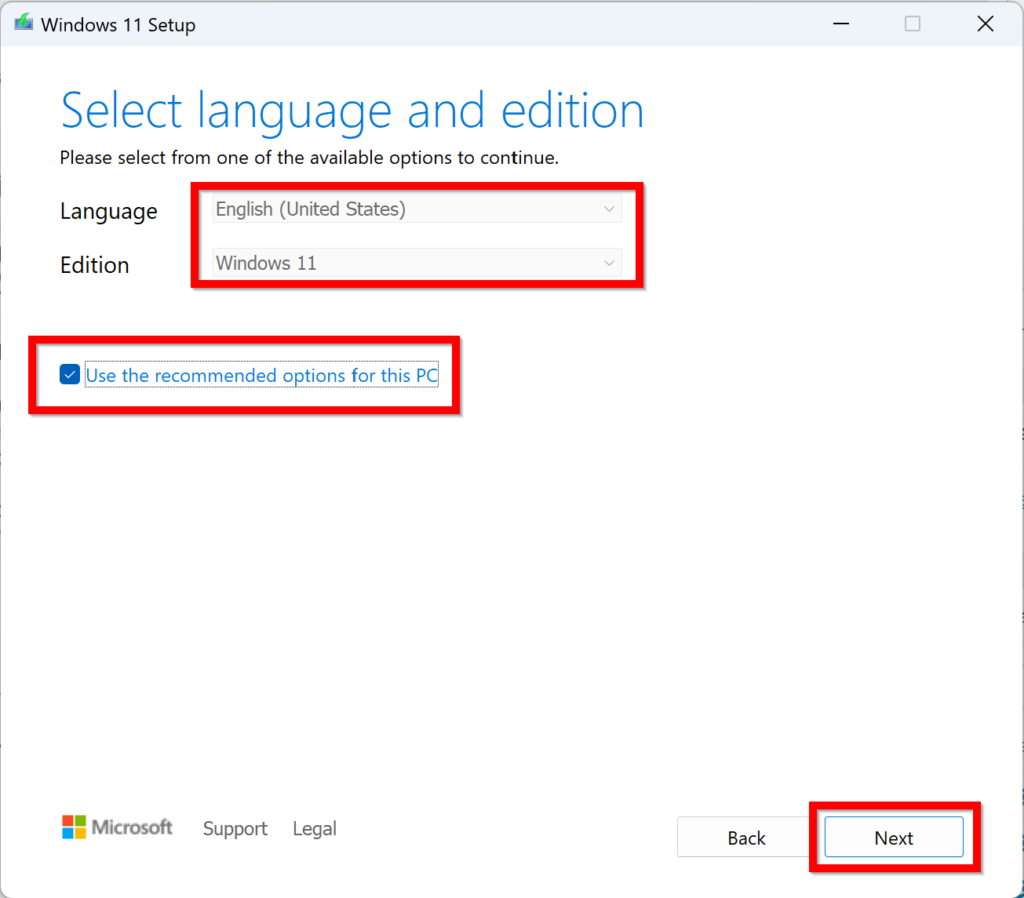
Task: Click the "Select language and edition" heading
Action: click(352, 110)
